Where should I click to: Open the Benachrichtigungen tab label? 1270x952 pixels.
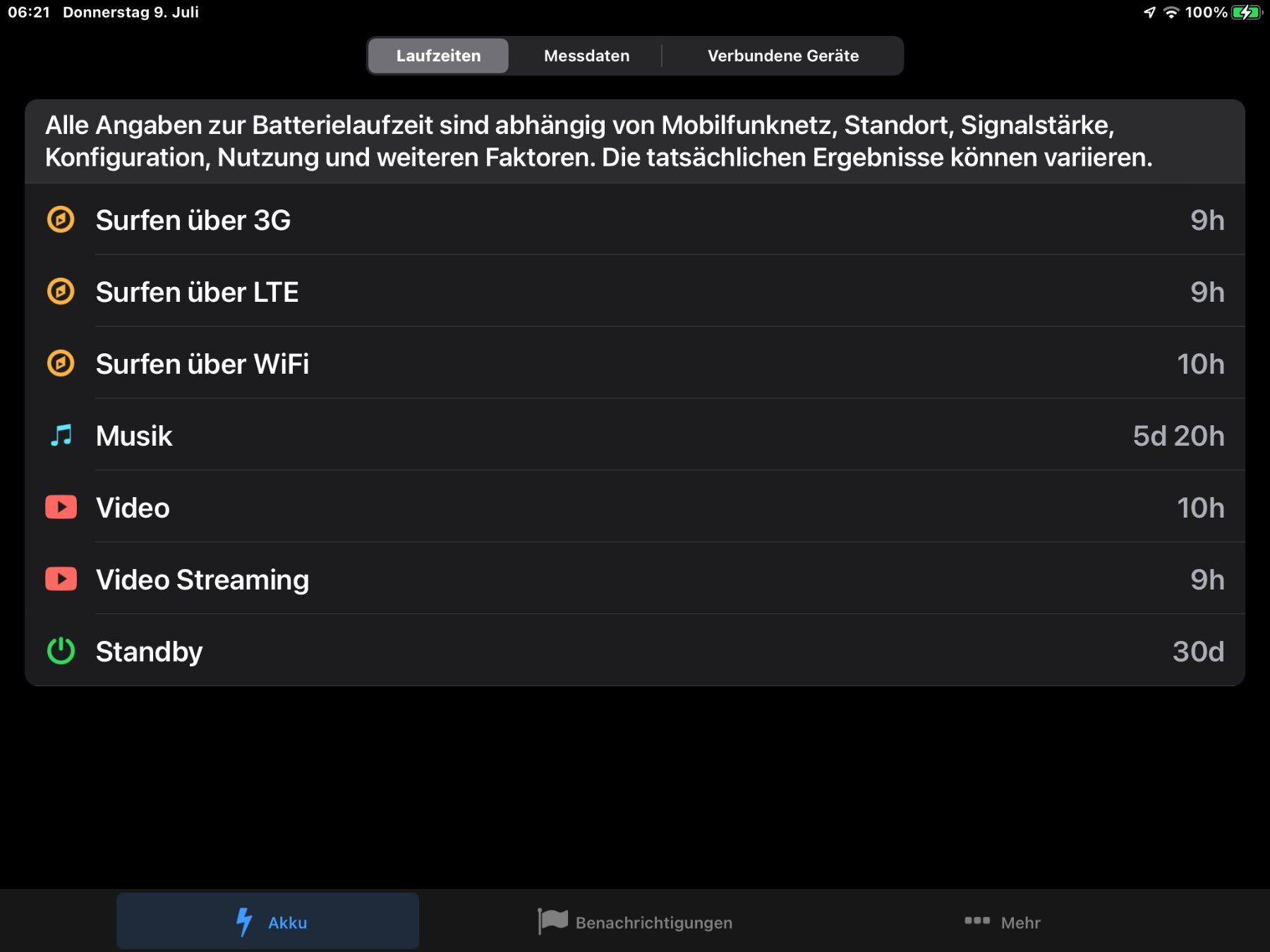653,922
